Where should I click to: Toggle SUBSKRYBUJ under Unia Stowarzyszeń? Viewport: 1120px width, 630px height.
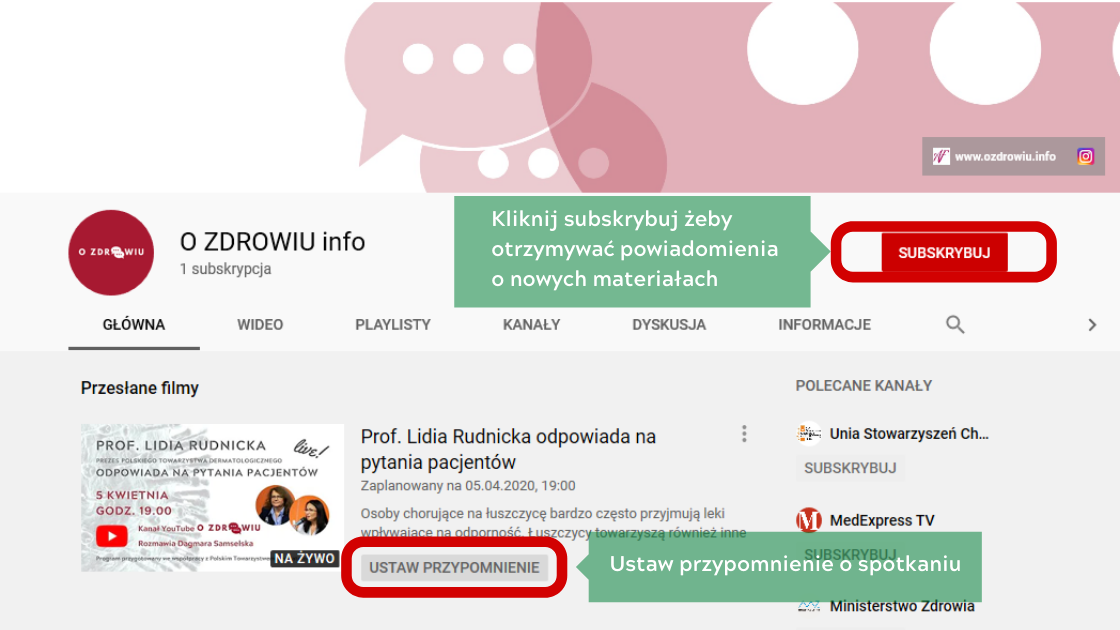850,467
